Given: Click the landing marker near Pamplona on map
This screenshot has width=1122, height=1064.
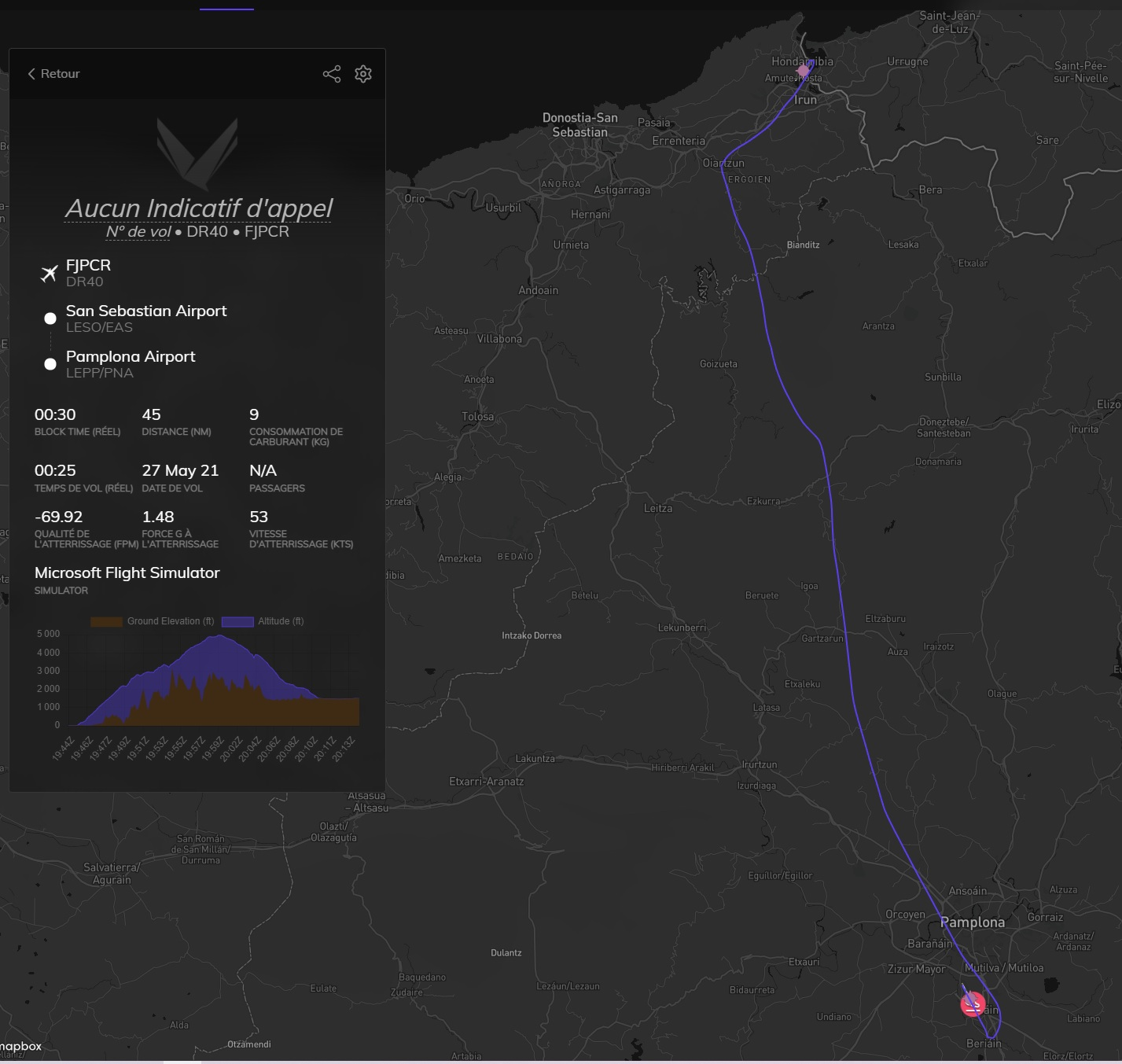Looking at the screenshot, I should tap(973, 1004).
